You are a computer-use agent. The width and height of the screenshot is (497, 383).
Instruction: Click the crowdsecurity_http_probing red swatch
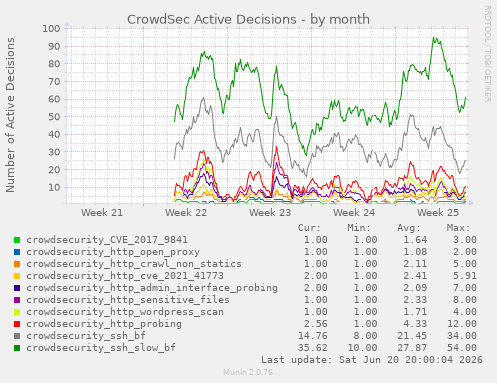pos(17,324)
